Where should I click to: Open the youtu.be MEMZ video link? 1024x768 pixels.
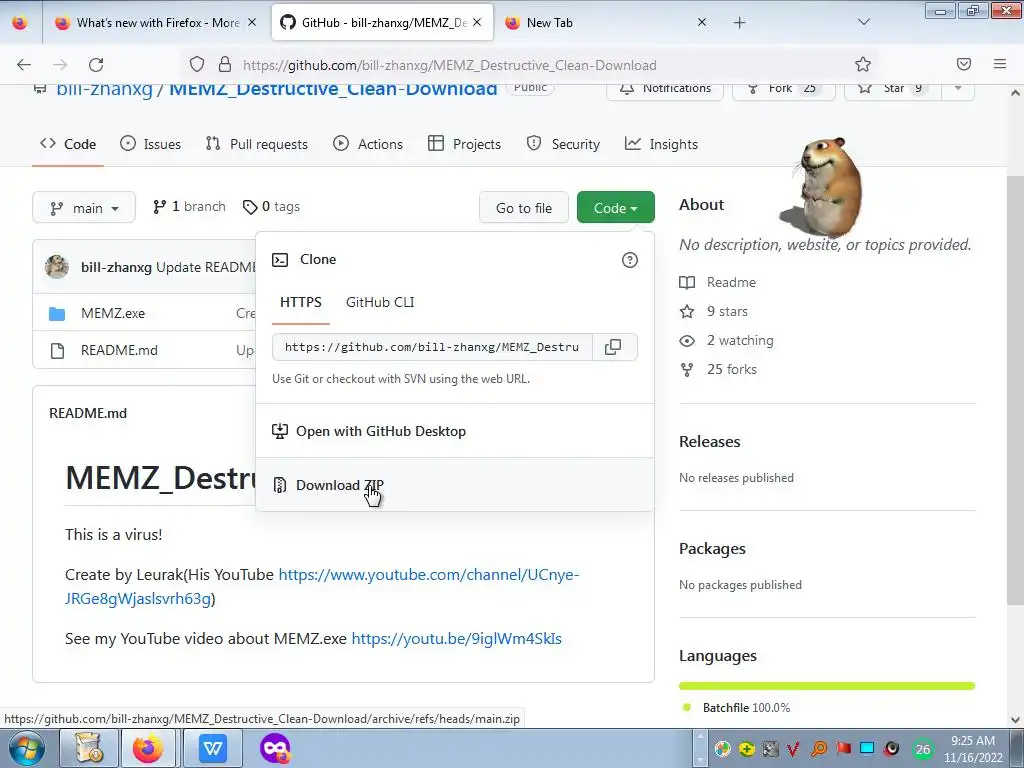tap(456, 639)
